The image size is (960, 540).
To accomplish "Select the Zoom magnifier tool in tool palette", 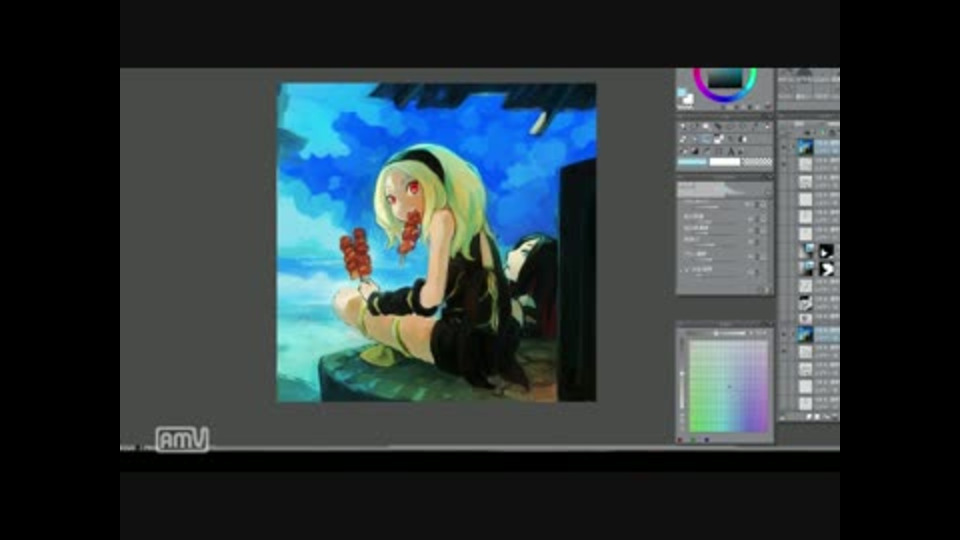I will [x=683, y=126].
